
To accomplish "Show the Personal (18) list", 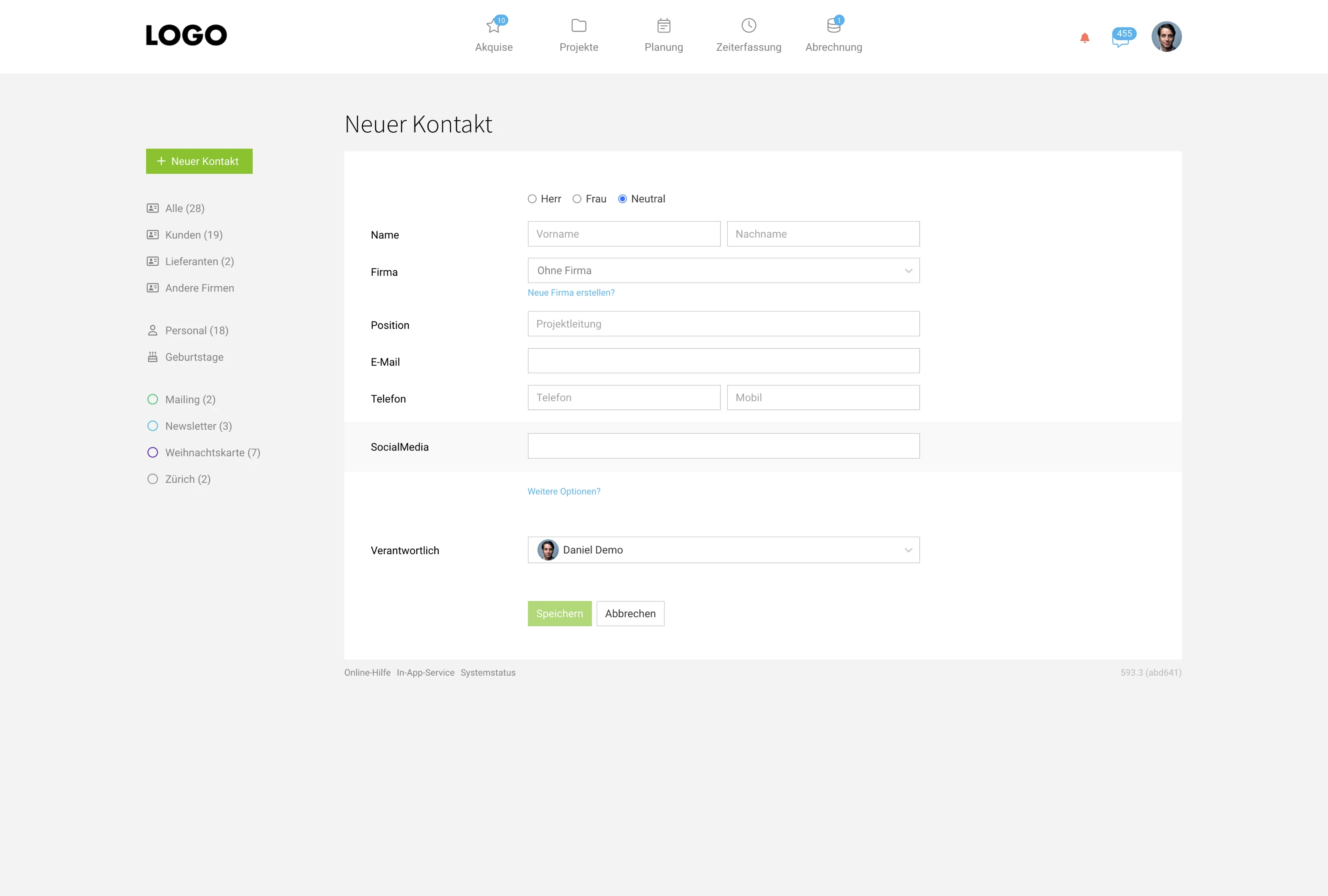I will tap(196, 331).
